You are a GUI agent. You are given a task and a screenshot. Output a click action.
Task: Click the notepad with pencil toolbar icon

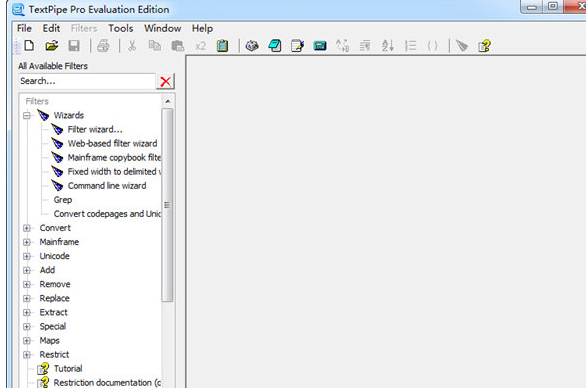tap(297, 46)
